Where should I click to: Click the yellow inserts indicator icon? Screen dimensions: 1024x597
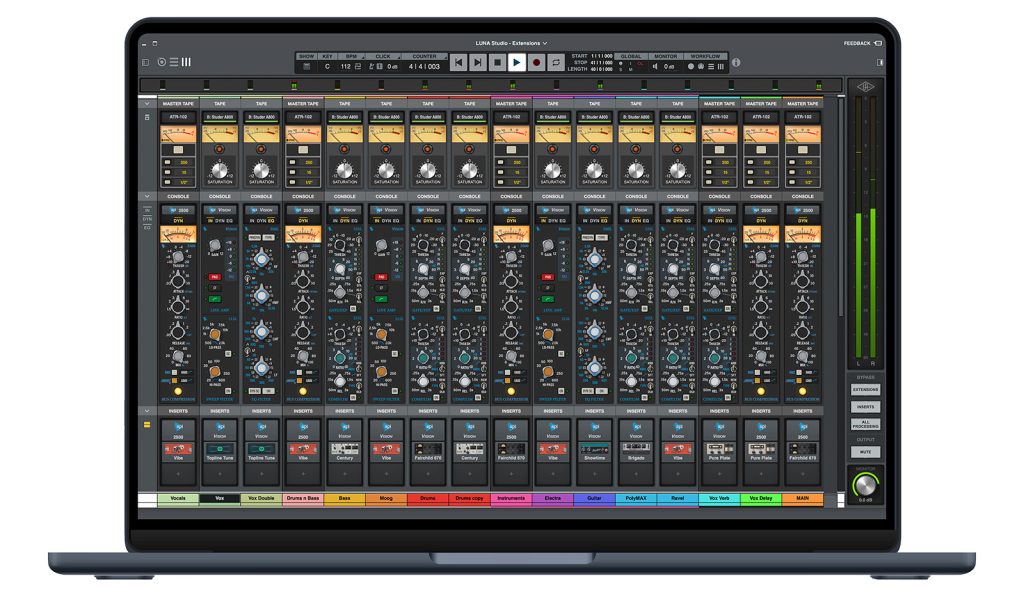point(147,425)
